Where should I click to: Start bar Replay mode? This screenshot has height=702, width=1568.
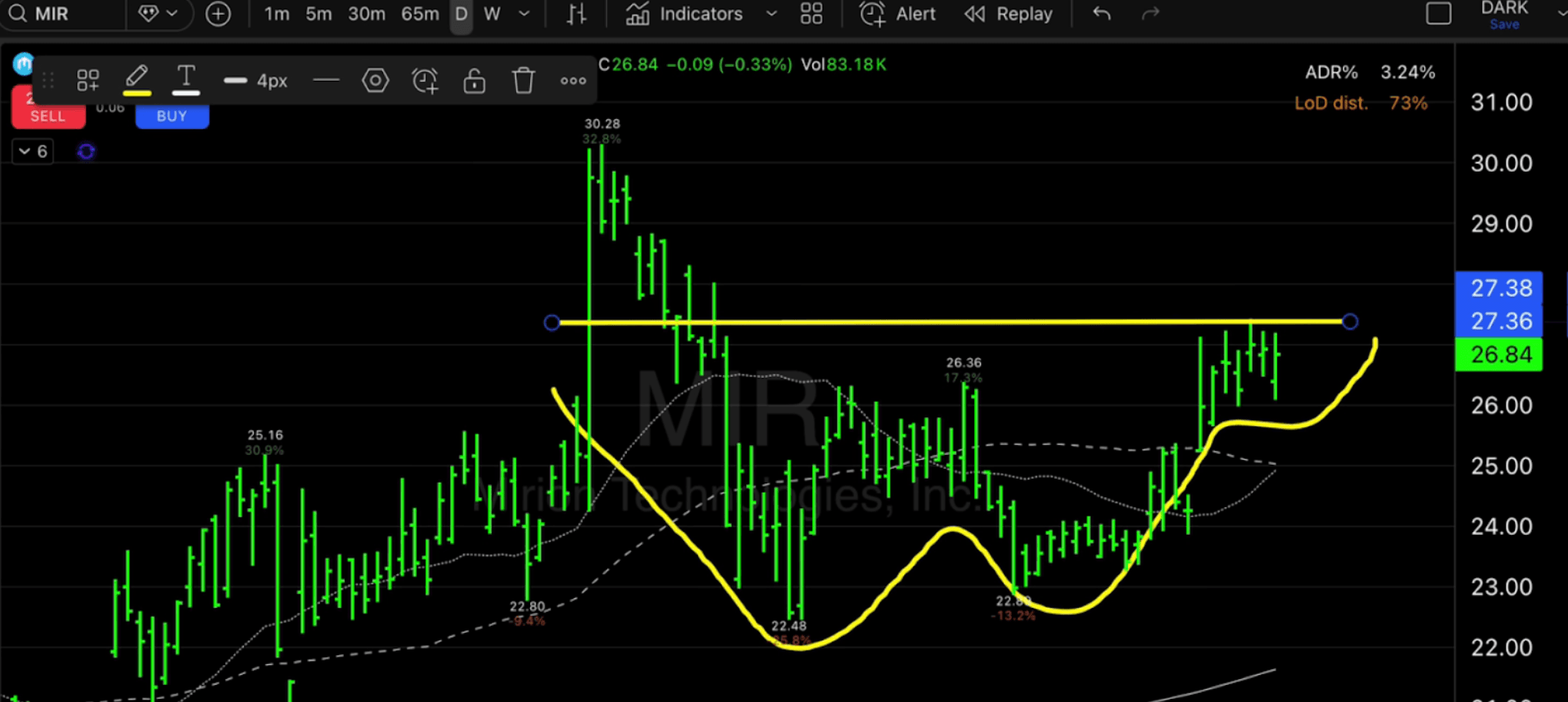point(1009,14)
